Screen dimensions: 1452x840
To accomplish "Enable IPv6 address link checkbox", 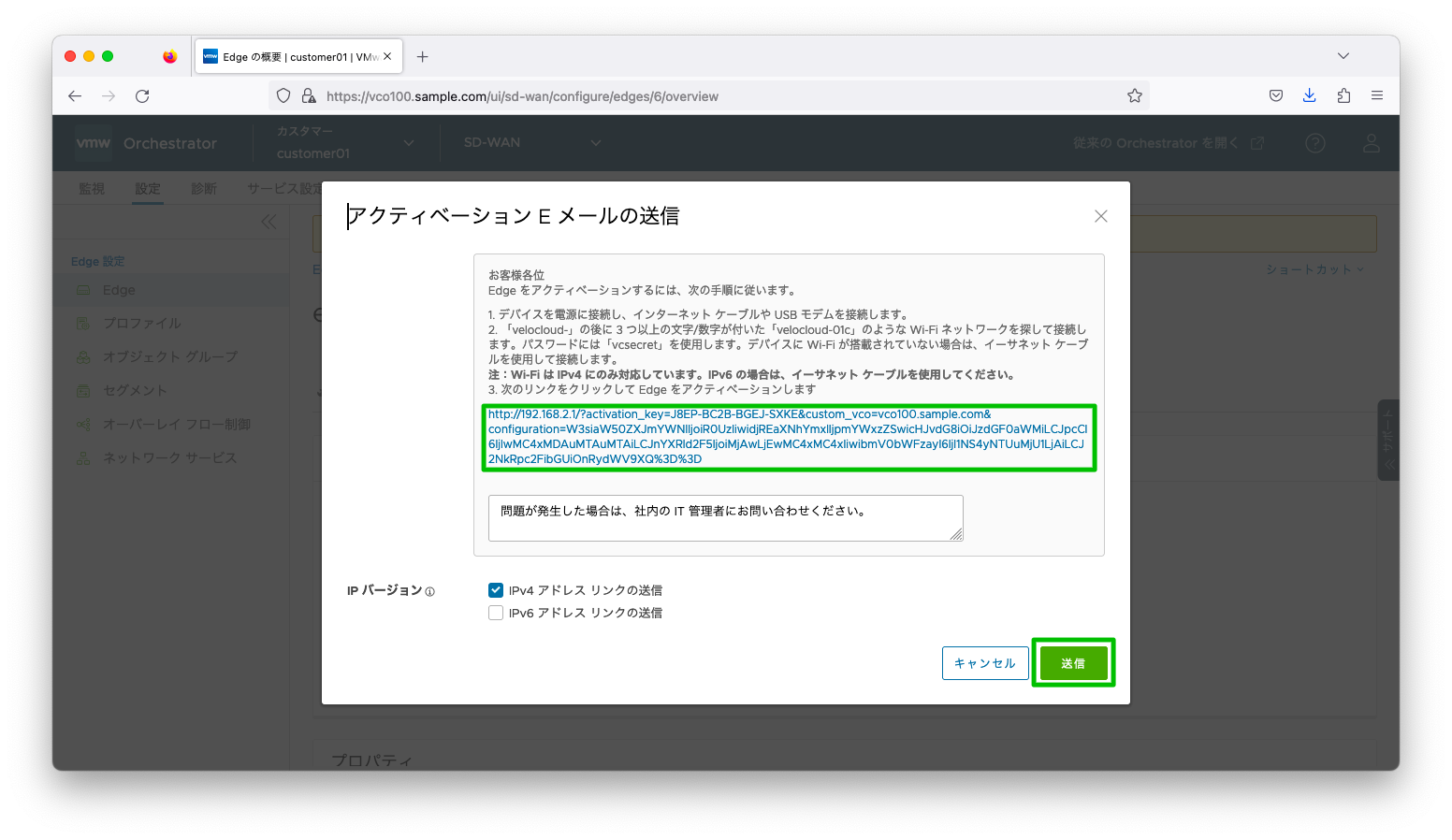I will click(496, 613).
